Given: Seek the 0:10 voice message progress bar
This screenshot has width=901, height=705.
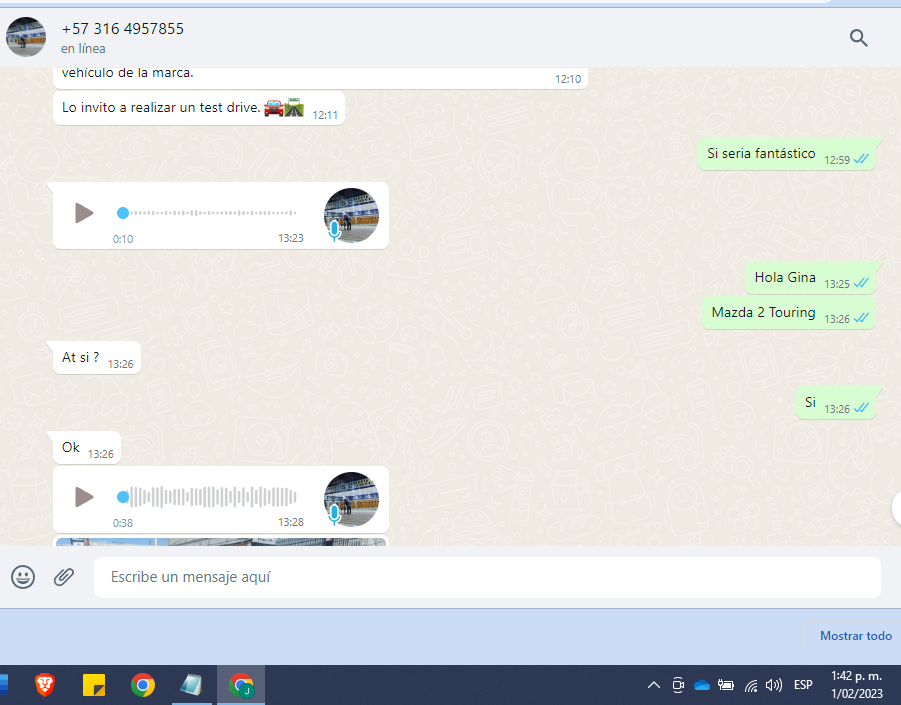Looking at the screenshot, I should [208, 213].
